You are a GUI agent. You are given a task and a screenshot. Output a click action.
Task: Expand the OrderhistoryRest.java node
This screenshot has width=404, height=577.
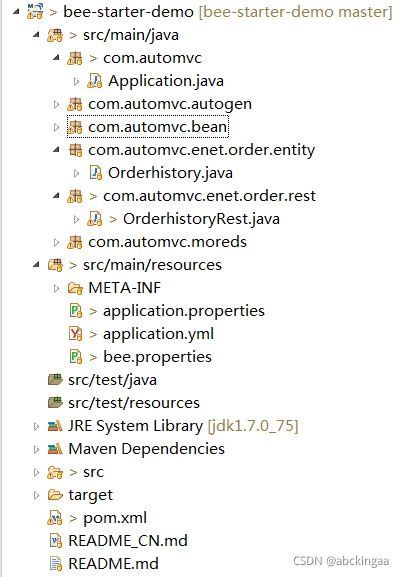(x=76, y=219)
